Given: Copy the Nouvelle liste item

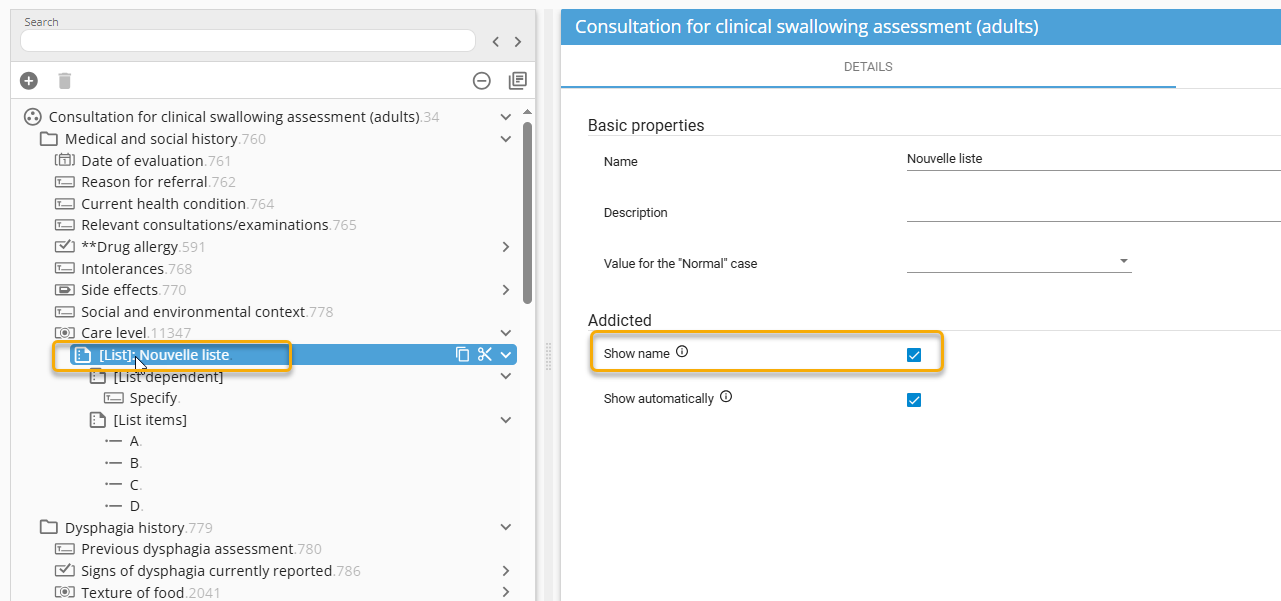Looking at the screenshot, I should pyautogui.click(x=463, y=354).
